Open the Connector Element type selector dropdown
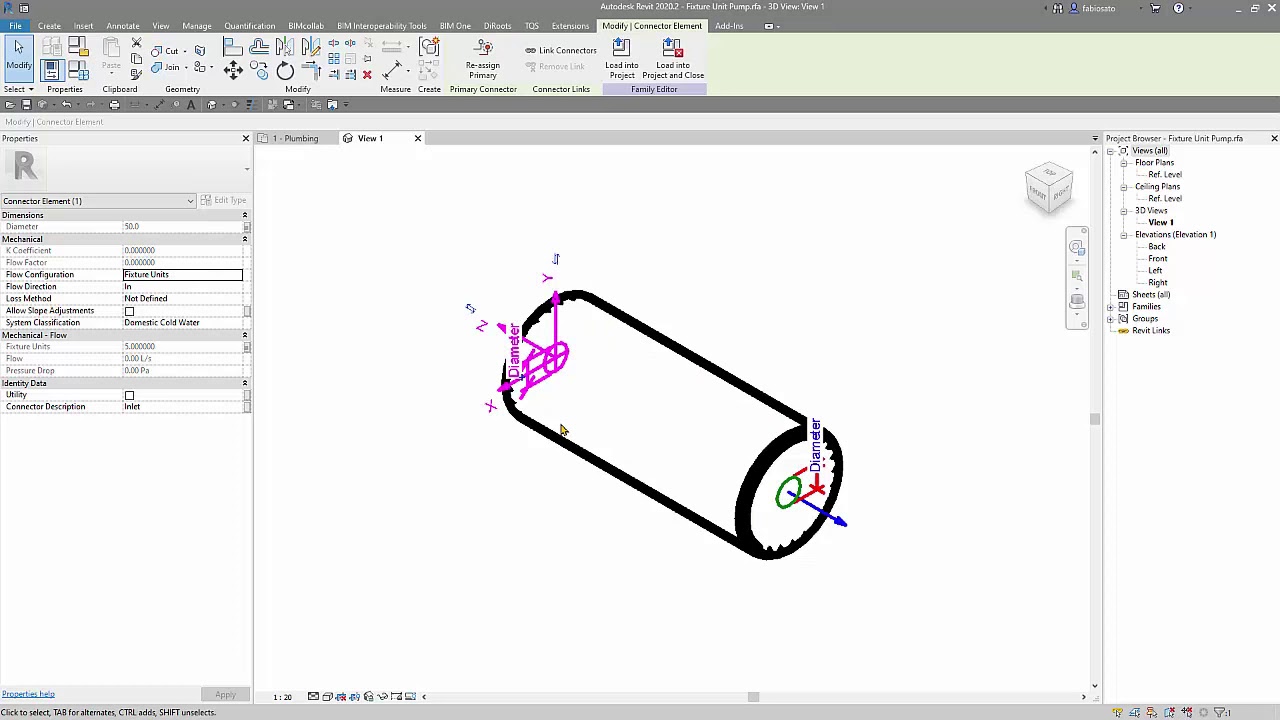 [98, 201]
